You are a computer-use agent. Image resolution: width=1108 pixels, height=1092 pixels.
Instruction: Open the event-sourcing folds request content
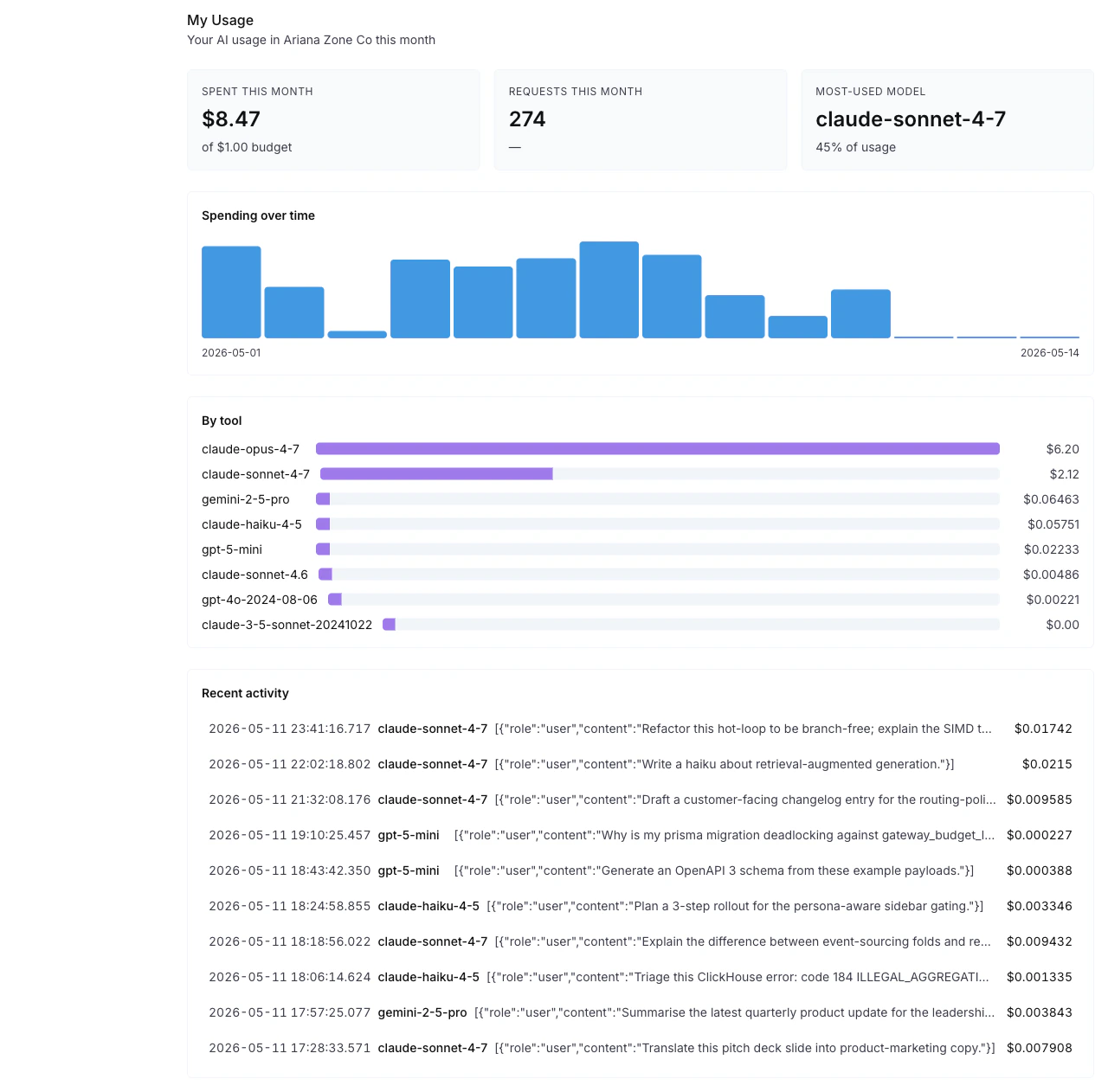click(743, 941)
